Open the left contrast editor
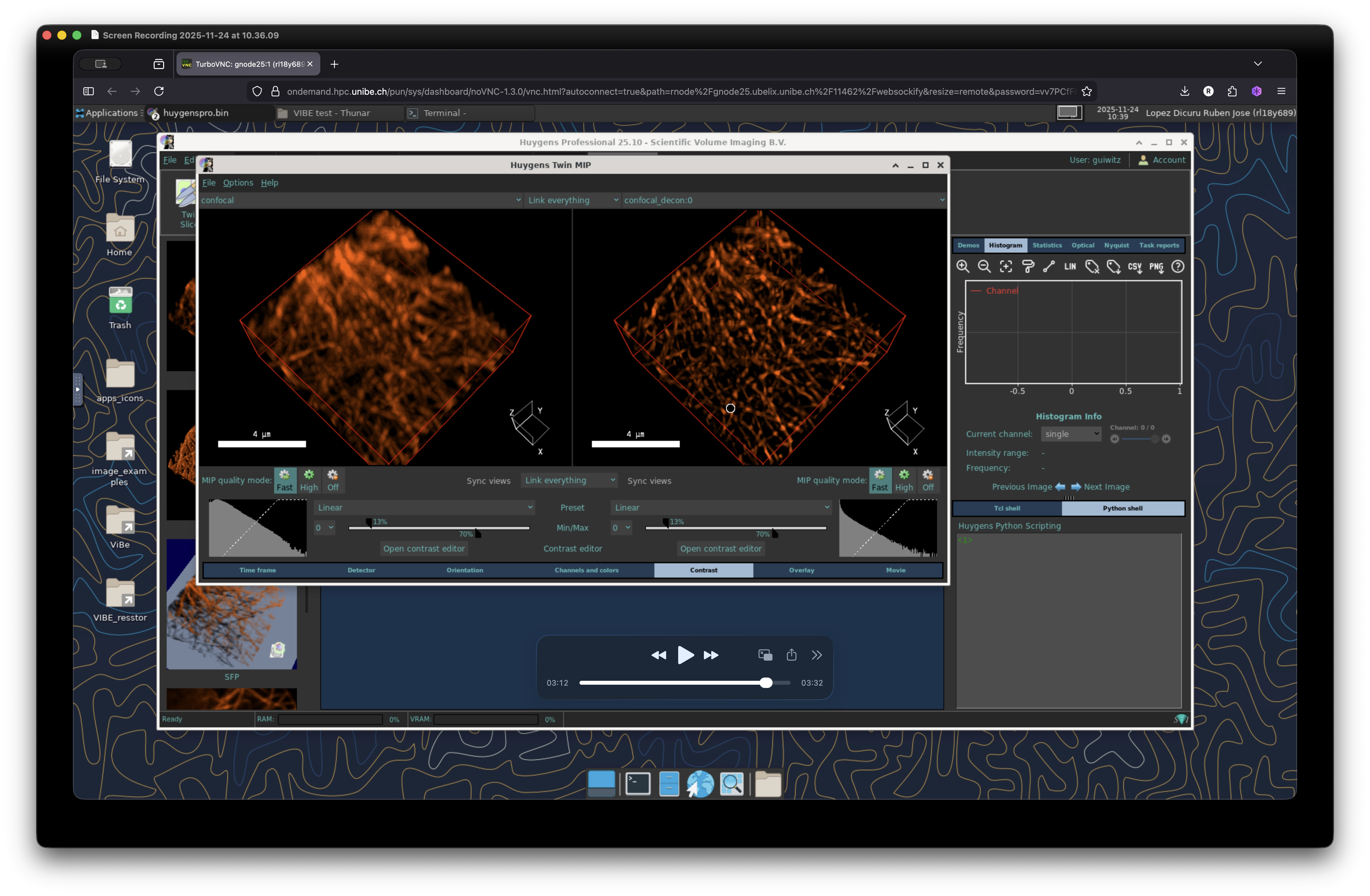This screenshot has width=1370, height=896. pyautogui.click(x=424, y=548)
